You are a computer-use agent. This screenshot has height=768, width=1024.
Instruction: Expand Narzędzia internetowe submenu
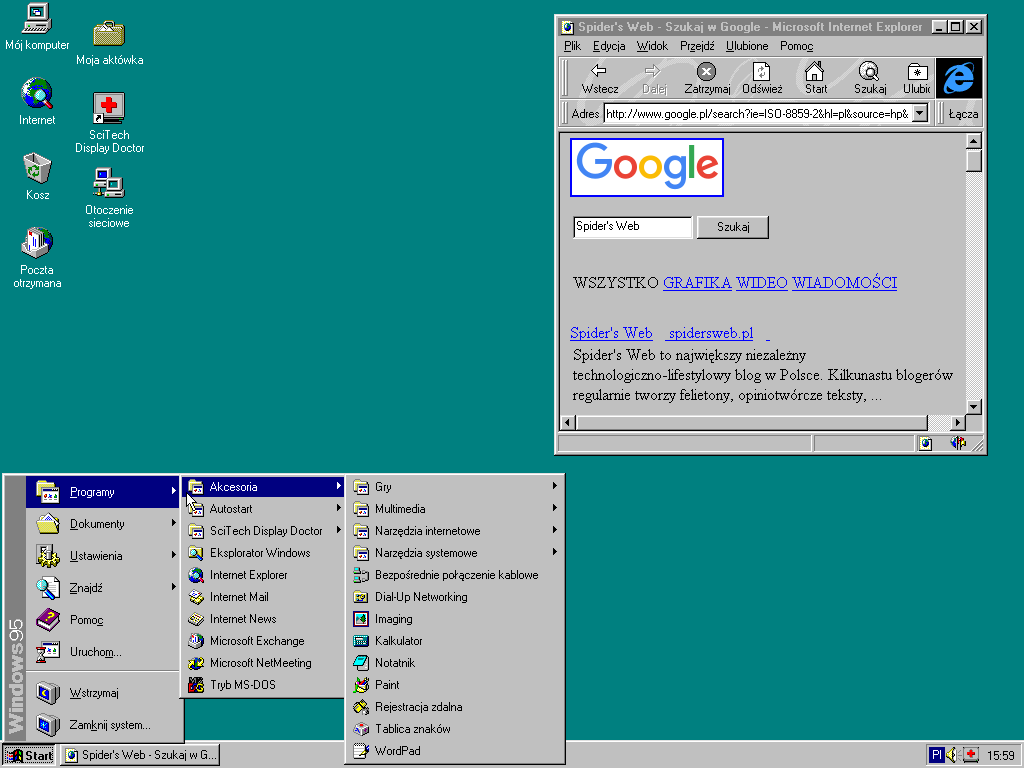(x=455, y=531)
